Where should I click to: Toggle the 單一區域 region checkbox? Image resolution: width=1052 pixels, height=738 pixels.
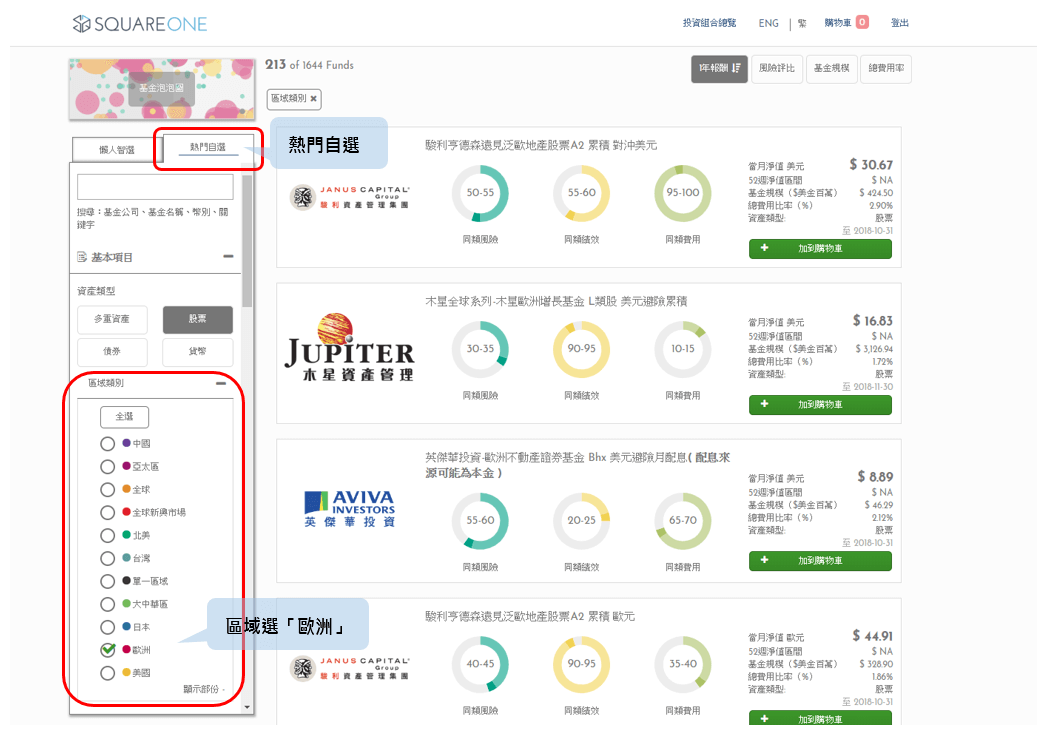click(107, 581)
